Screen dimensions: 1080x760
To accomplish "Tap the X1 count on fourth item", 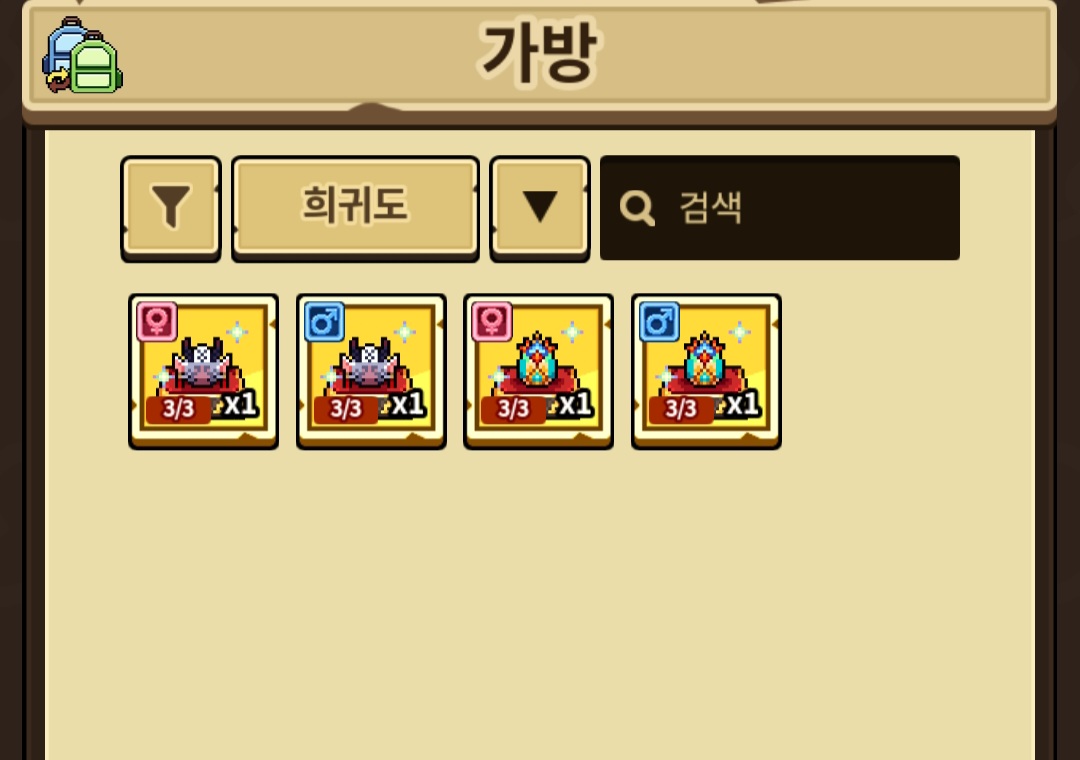I will pyautogui.click(x=741, y=404).
